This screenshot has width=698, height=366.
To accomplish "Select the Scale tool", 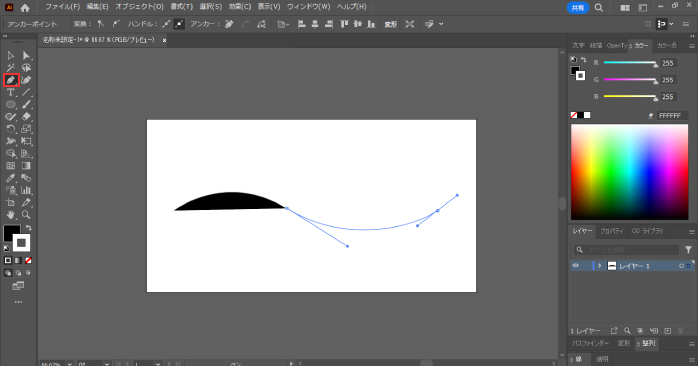I will [x=26, y=129].
